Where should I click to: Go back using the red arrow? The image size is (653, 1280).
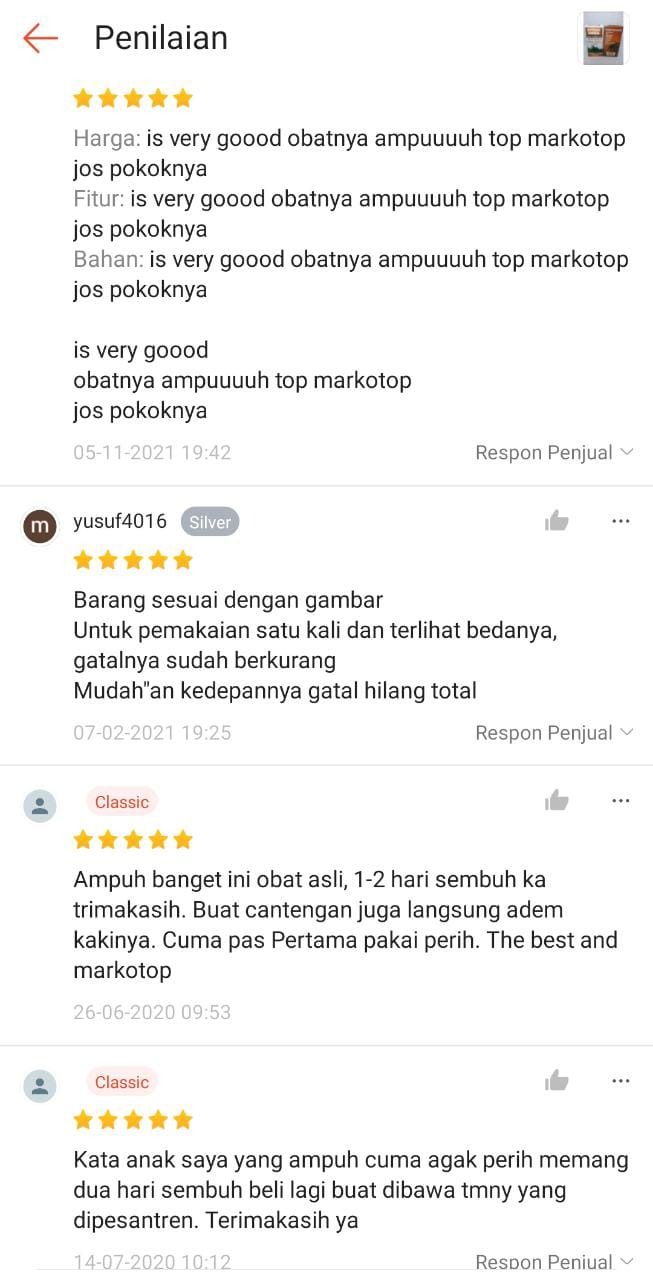40,38
